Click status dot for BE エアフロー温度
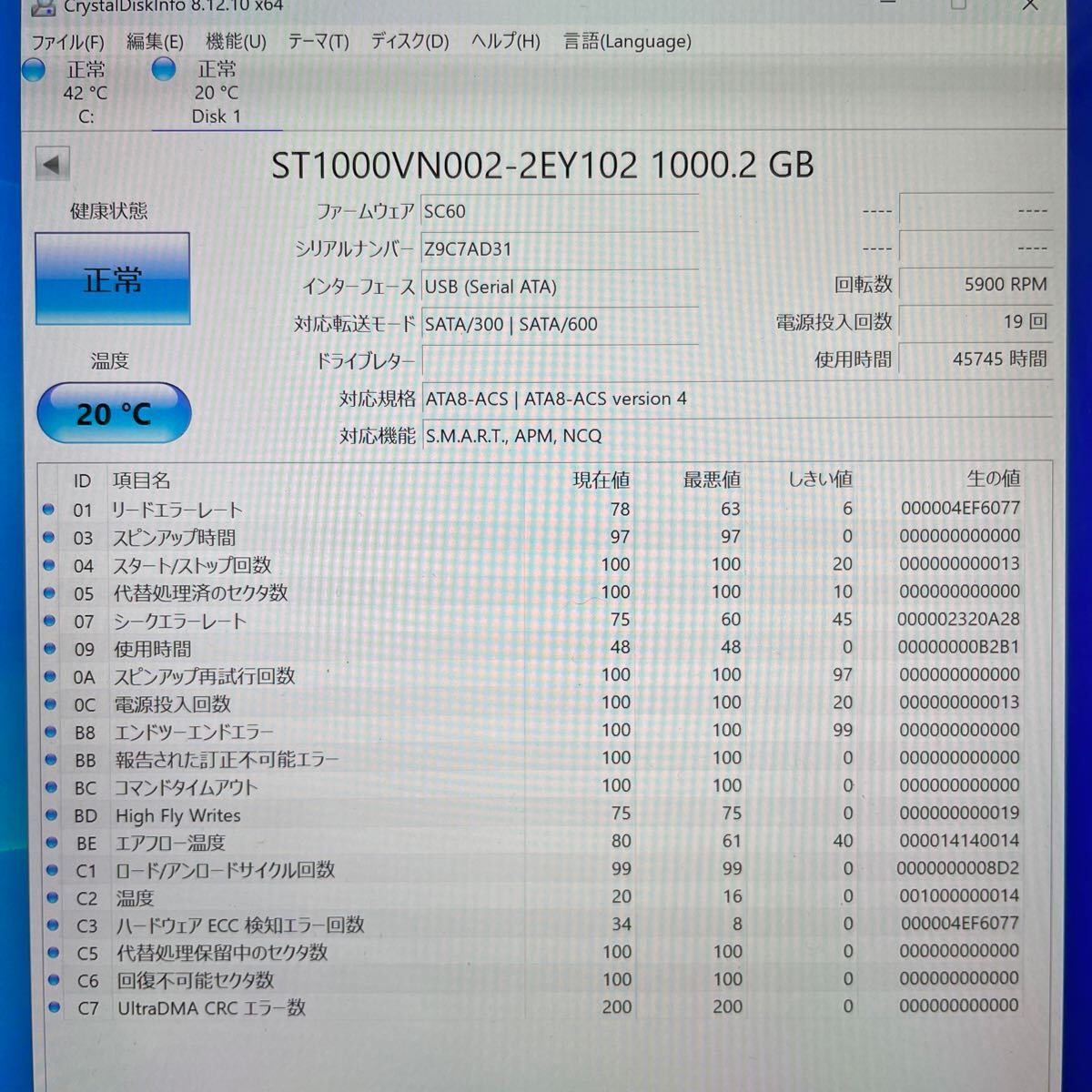 [52, 843]
